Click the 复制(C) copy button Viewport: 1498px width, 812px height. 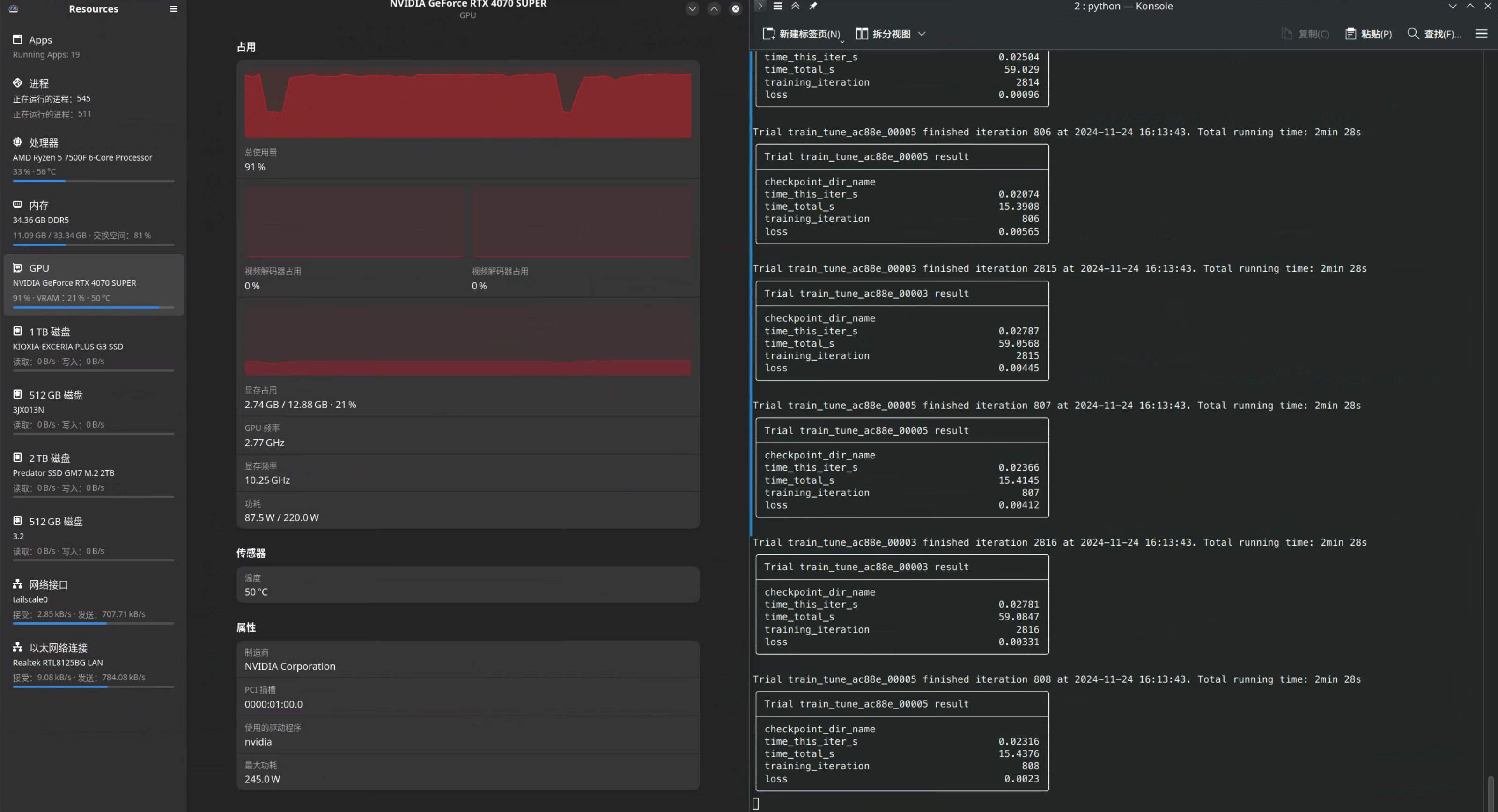1306,34
